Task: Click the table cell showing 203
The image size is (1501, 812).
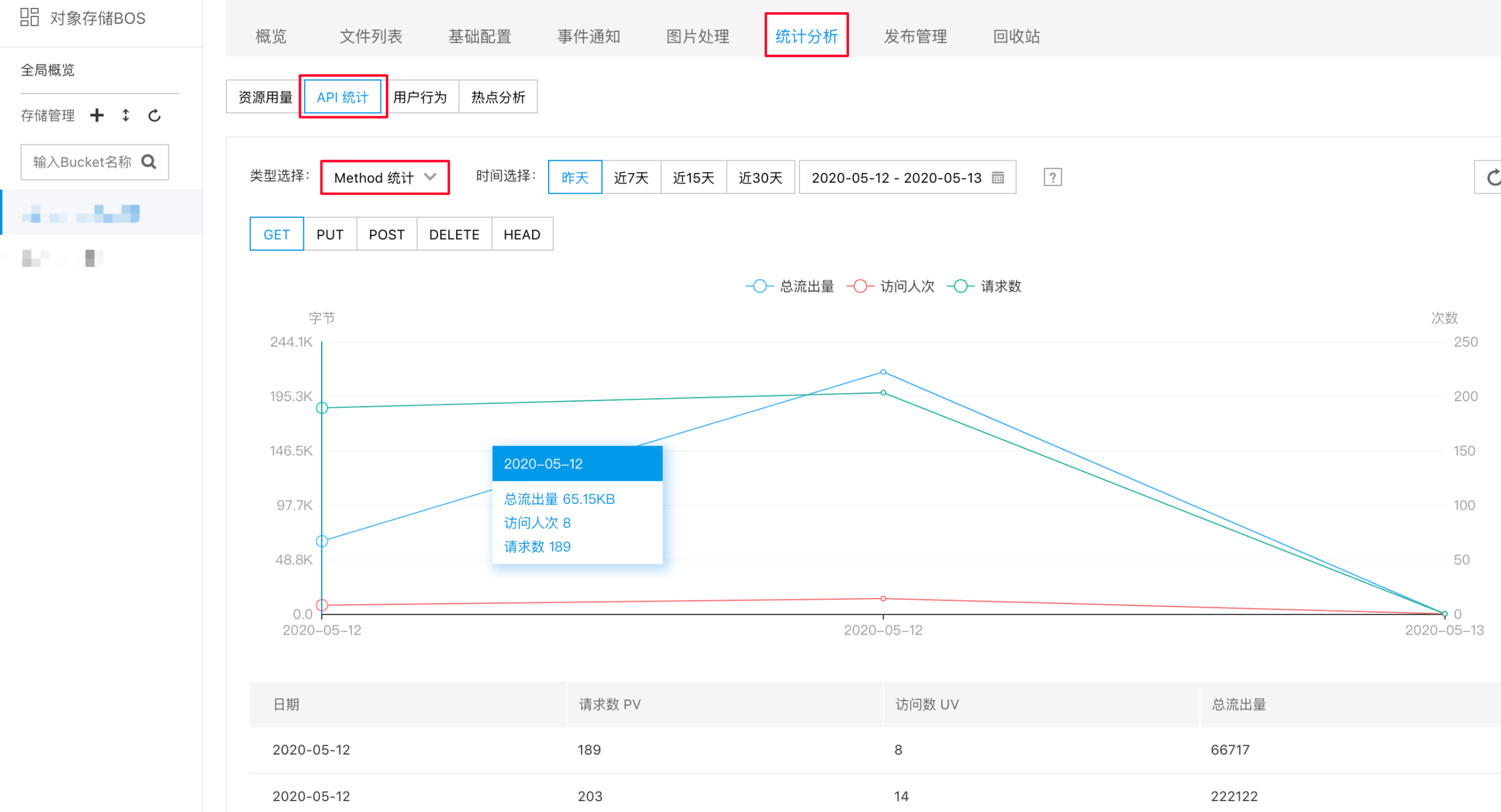Action: (590, 796)
